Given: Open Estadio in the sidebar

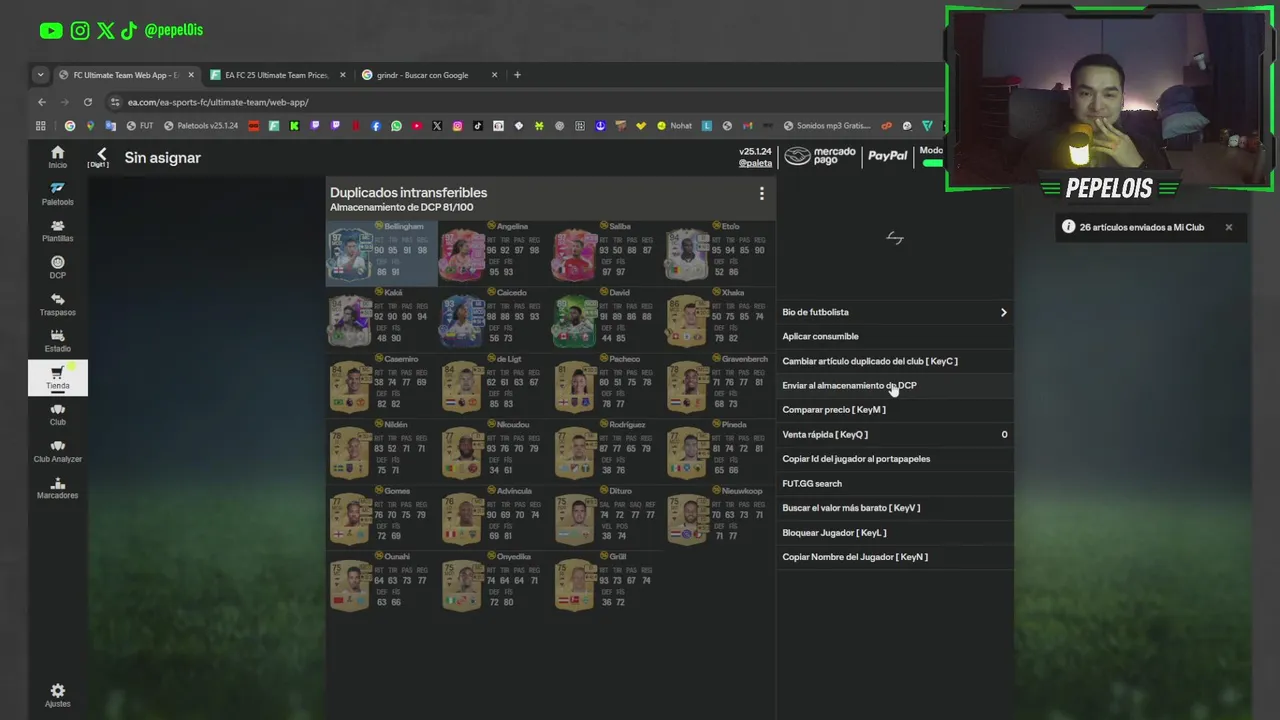Looking at the screenshot, I should tap(57, 341).
